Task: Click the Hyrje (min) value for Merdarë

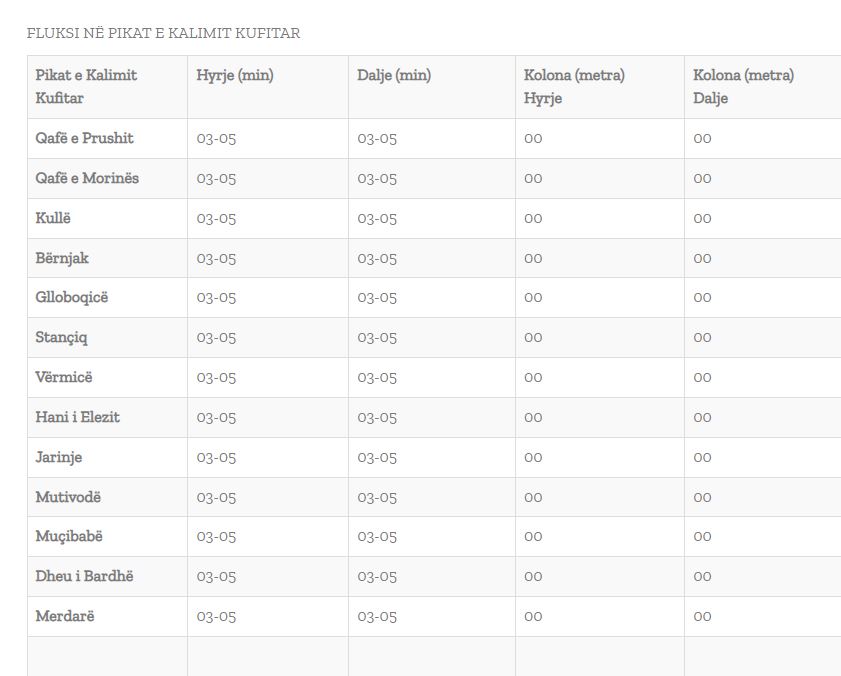Action: tap(216, 616)
